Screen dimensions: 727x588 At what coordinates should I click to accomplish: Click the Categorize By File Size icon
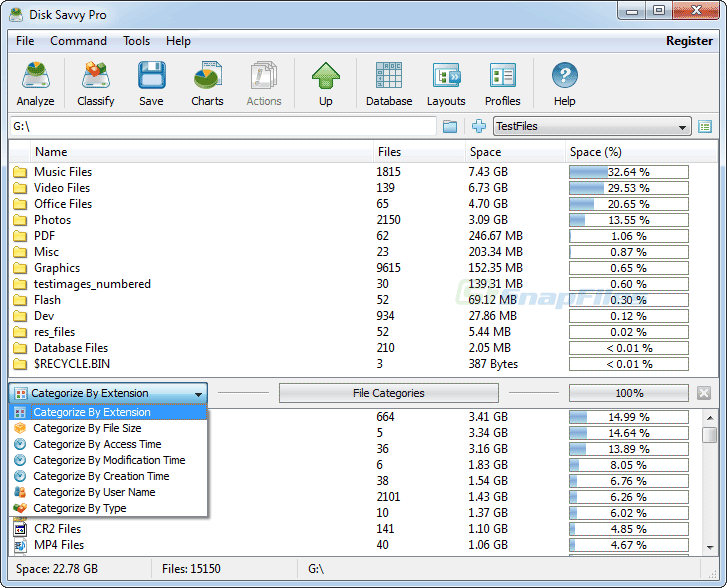(x=20, y=428)
